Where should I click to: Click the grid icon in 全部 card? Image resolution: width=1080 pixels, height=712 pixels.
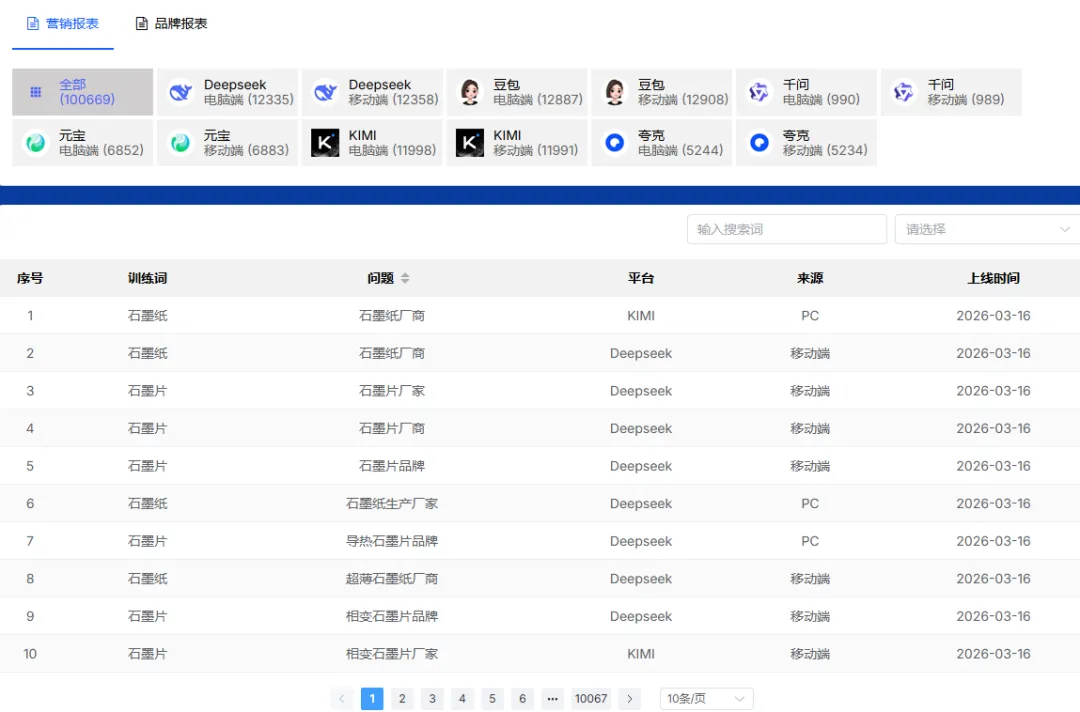click(x=36, y=92)
